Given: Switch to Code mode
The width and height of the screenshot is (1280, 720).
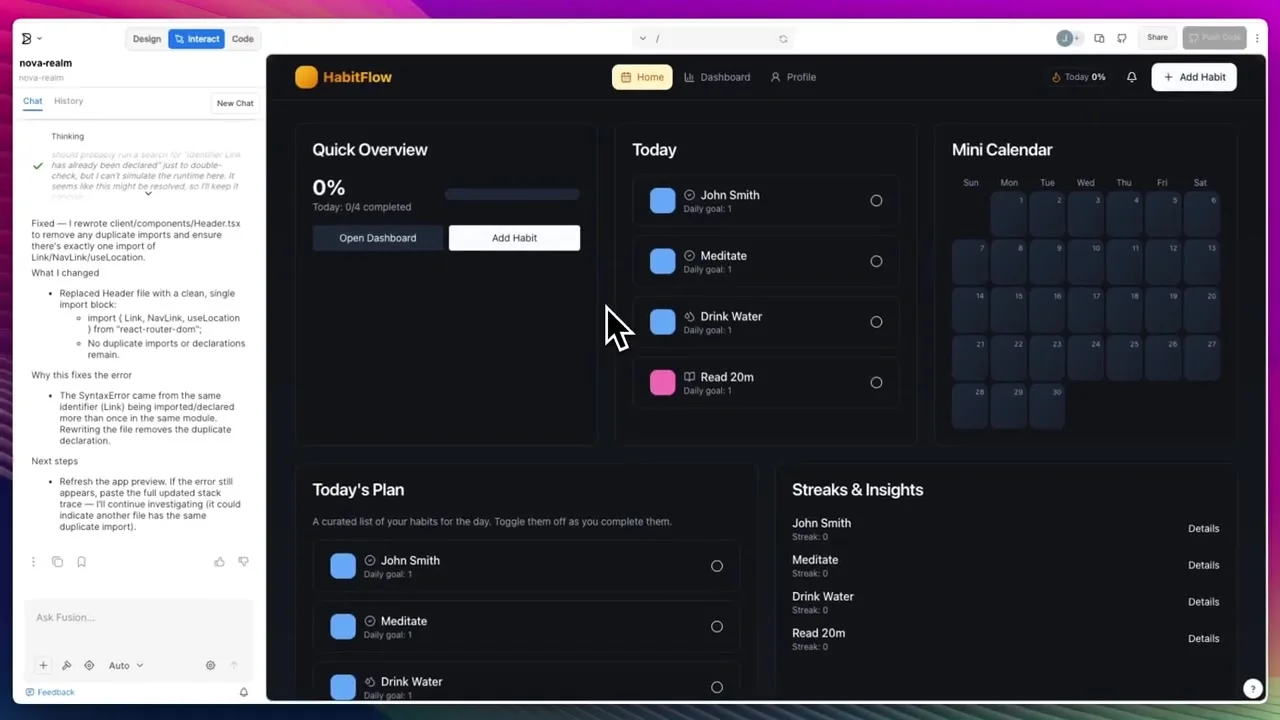Looking at the screenshot, I should coord(243,39).
